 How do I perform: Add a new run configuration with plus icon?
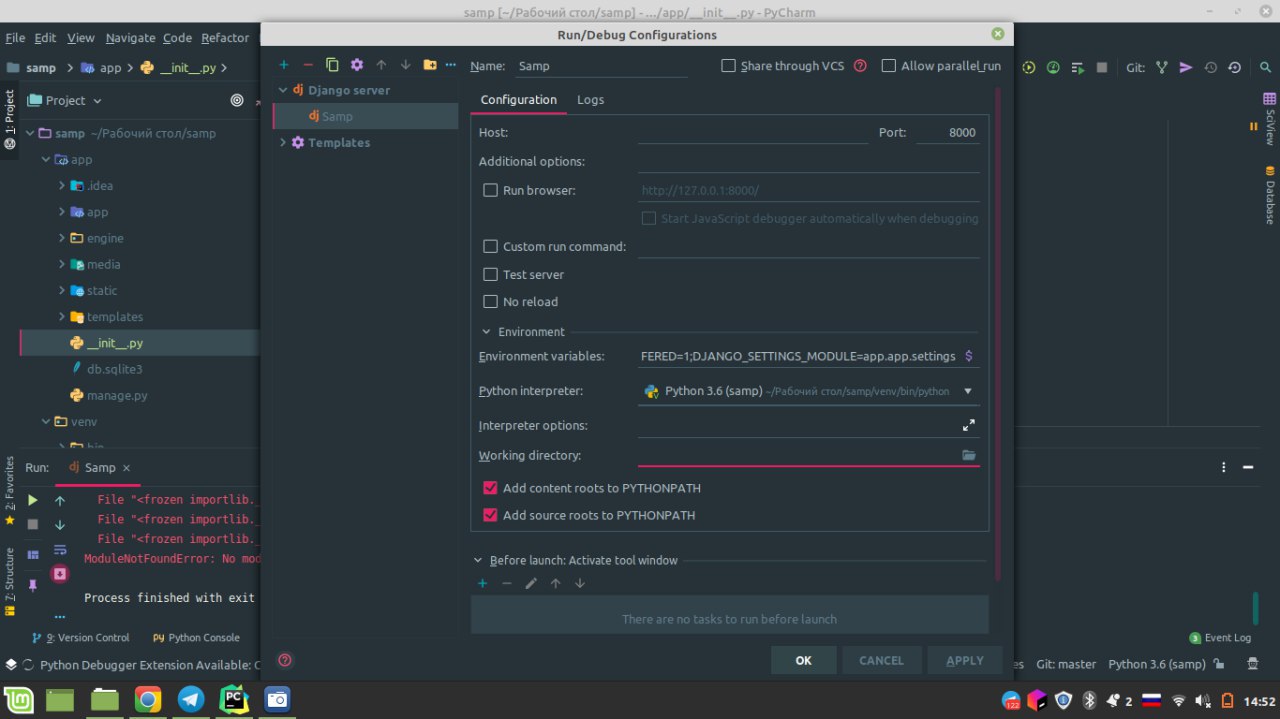pos(283,65)
